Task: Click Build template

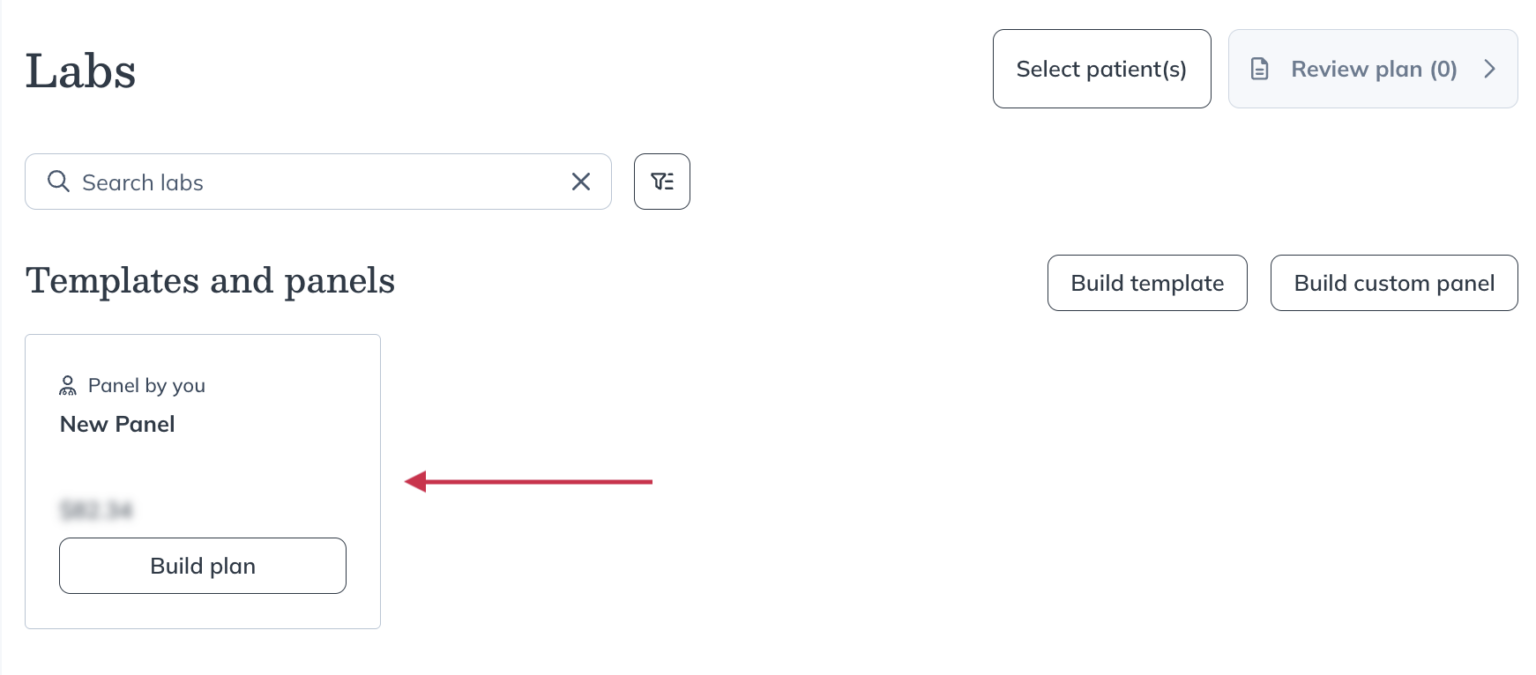Action: 1147,283
